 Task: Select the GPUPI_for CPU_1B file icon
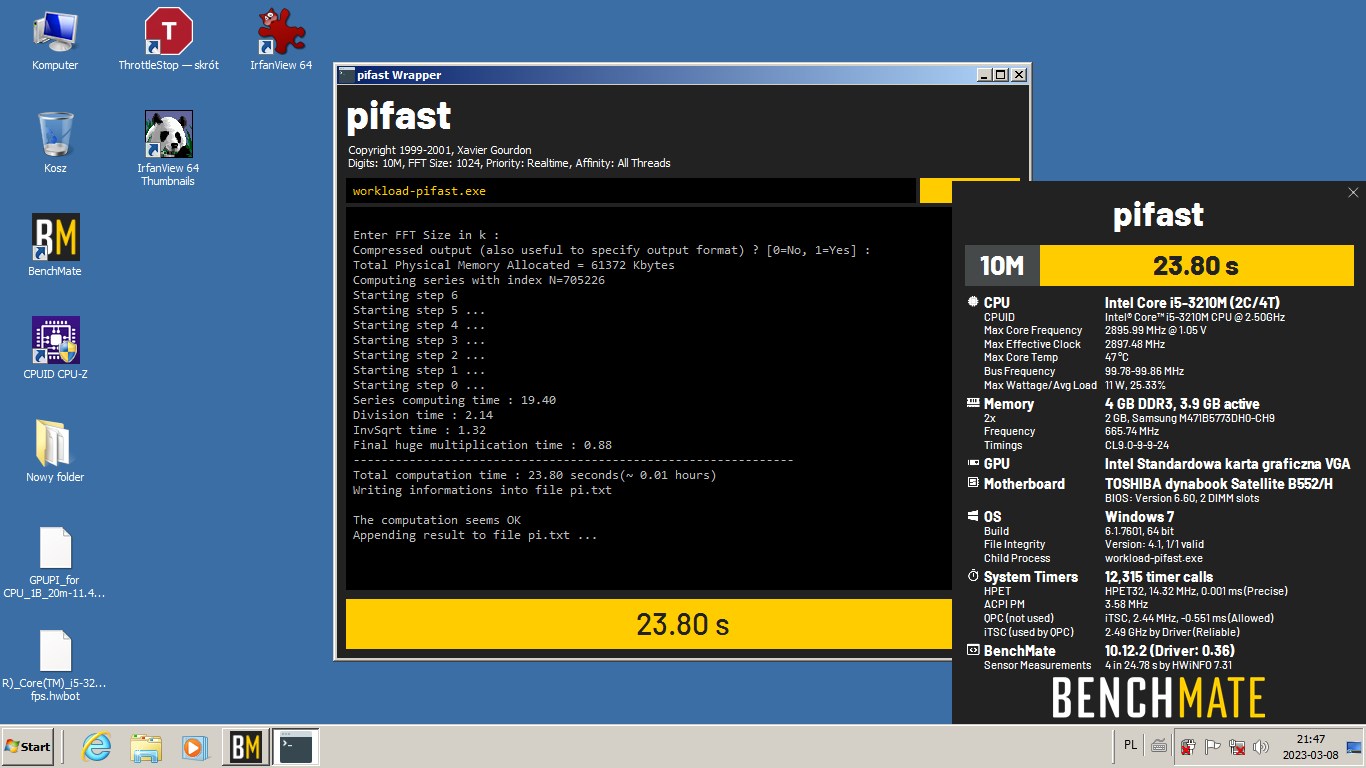[55, 563]
